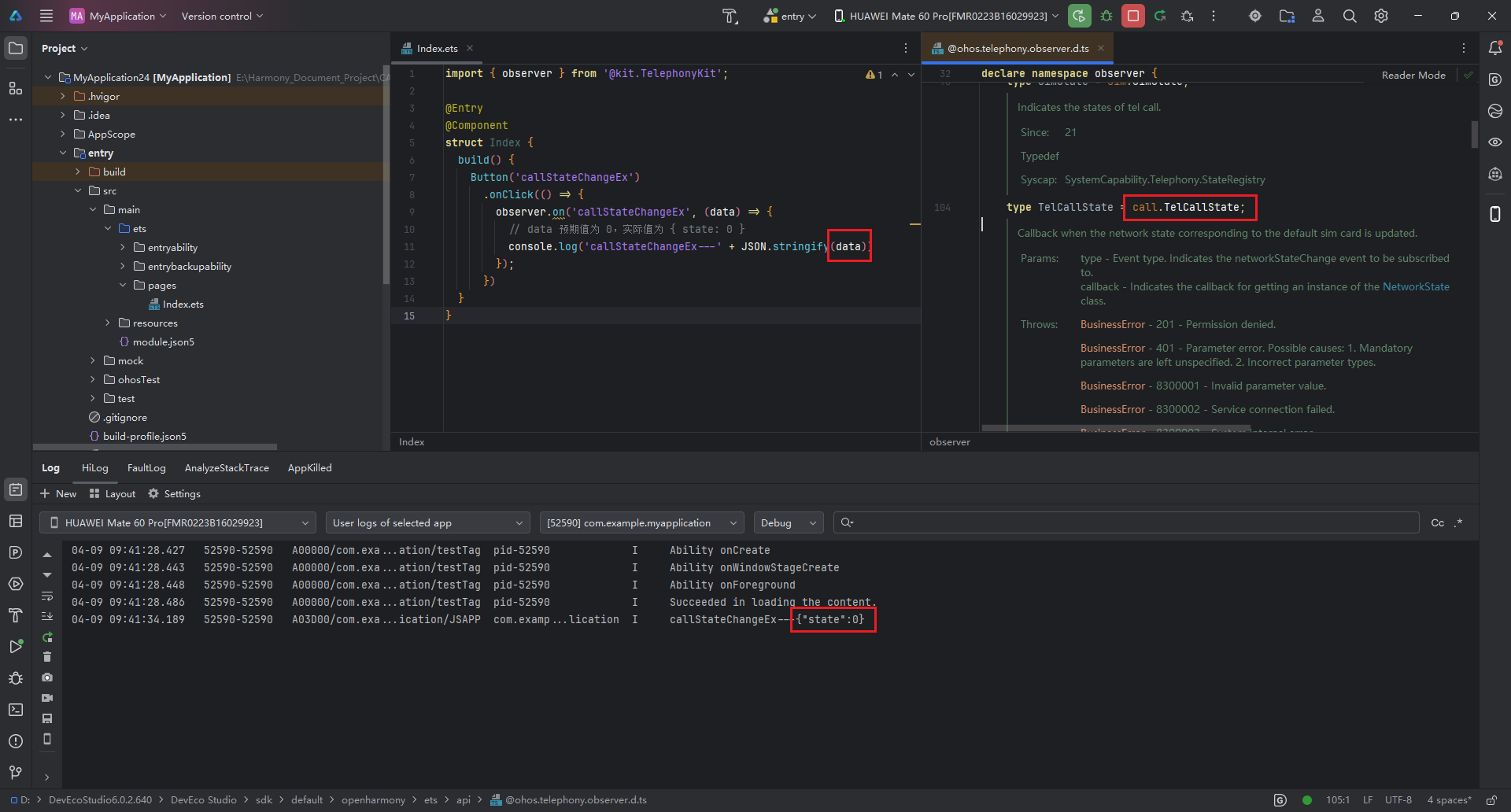1511x812 pixels.
Task: Open the NetworkState link in the documentation
Action: [1415, 287]
